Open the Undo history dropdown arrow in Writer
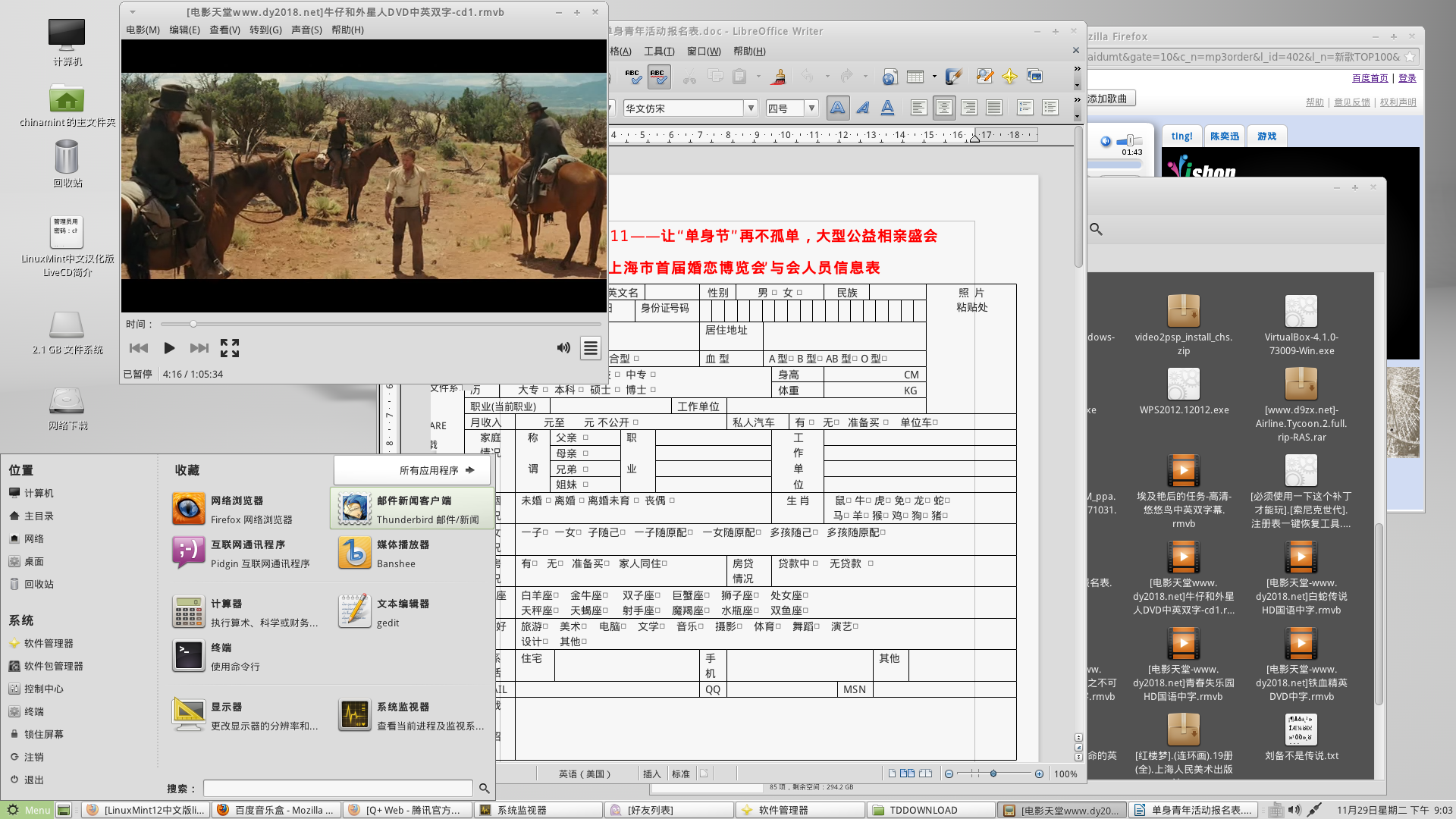This screenshot has height=819, width=1456. [827, 76]
